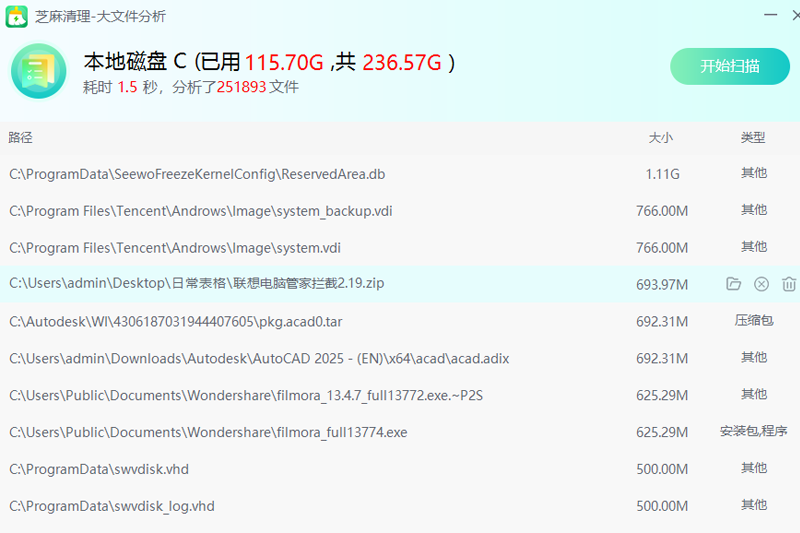Screen dimensions: 800x533
Task: Select the system_backup.vdi path row
Action: click(x=400, y=211)
